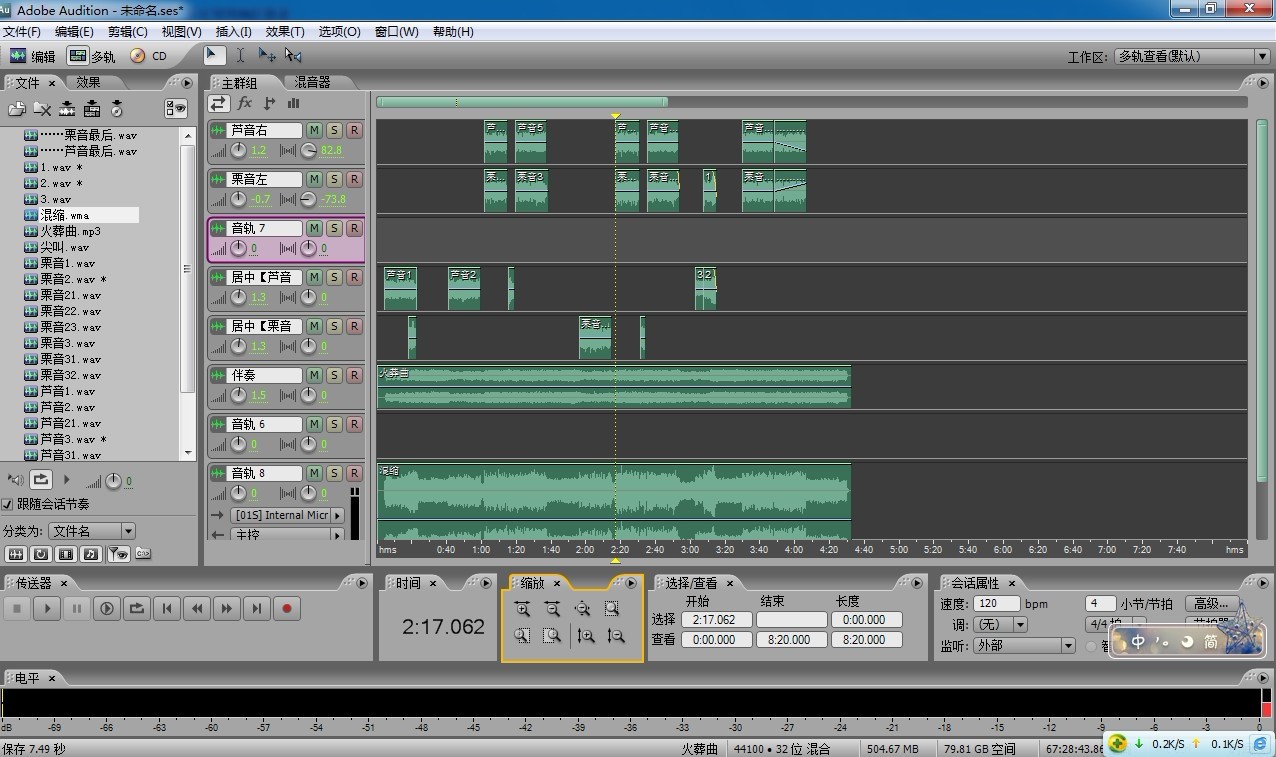Switch to the 混音器 tab
This screenshot has width=1276, height=757.
coord(311,83)
